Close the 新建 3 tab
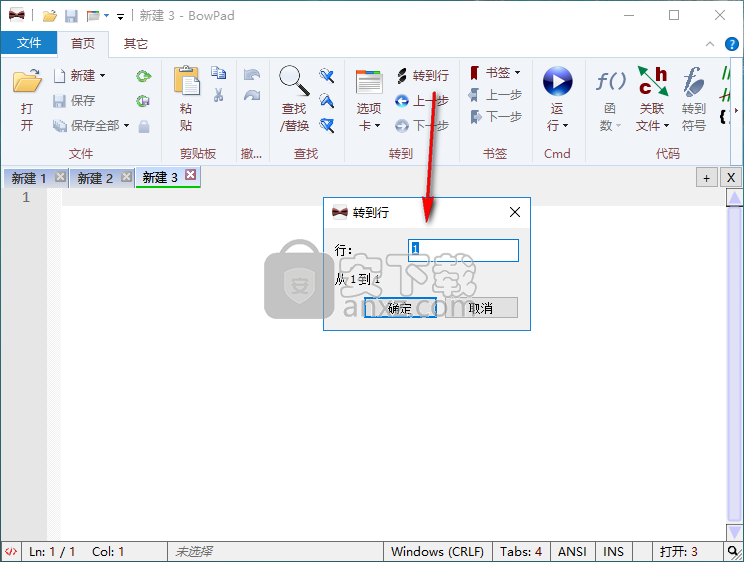This screenshot has width=744, height=562. tap(191, 175)
